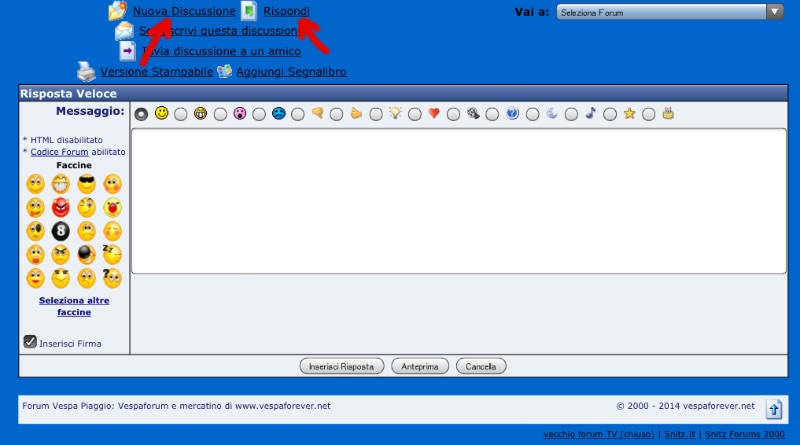Click the Anteprima preview button
This screenshot has width=800, height=445.
tap(420, 366)
